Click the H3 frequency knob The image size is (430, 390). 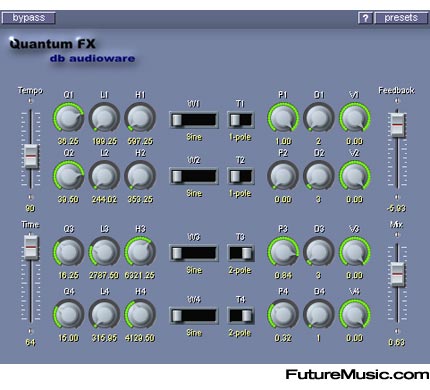(x=140, y=252)
